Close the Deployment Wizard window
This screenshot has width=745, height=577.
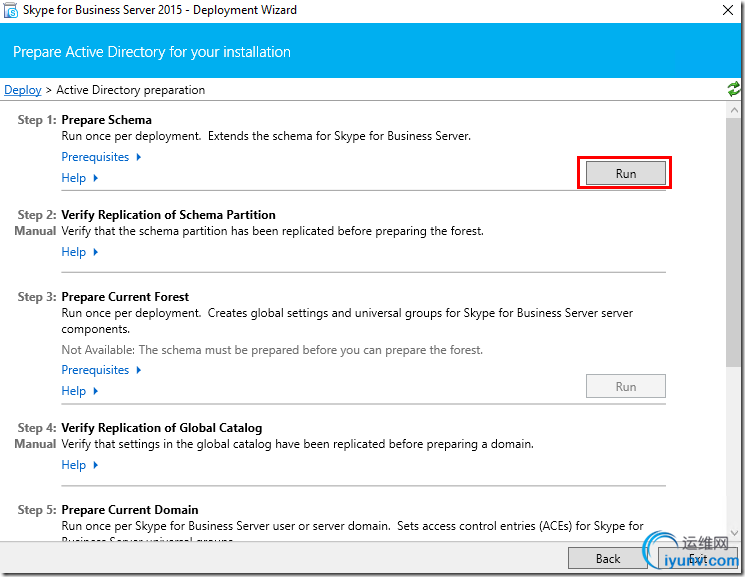click(x=725, y=11)
